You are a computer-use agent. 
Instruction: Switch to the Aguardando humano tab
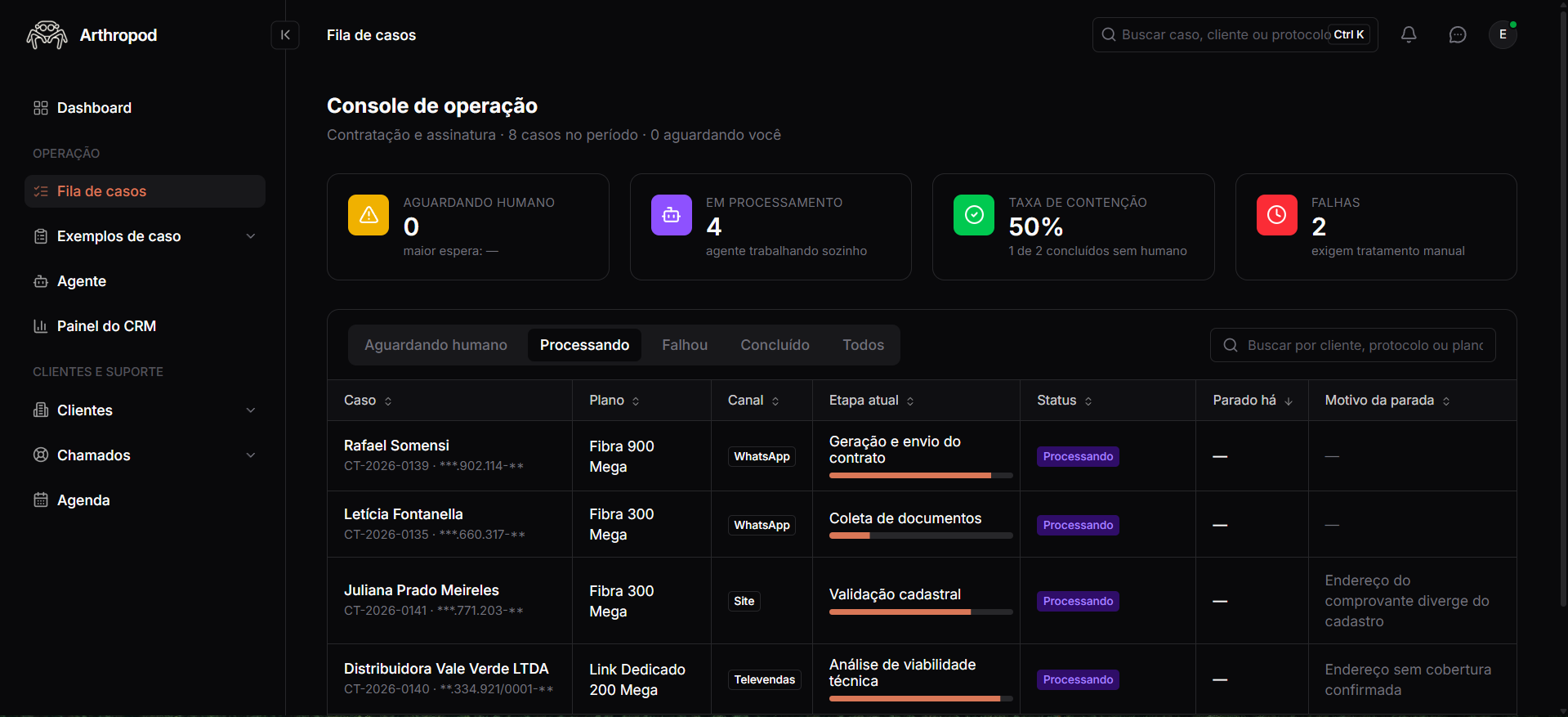pos(436,345)
